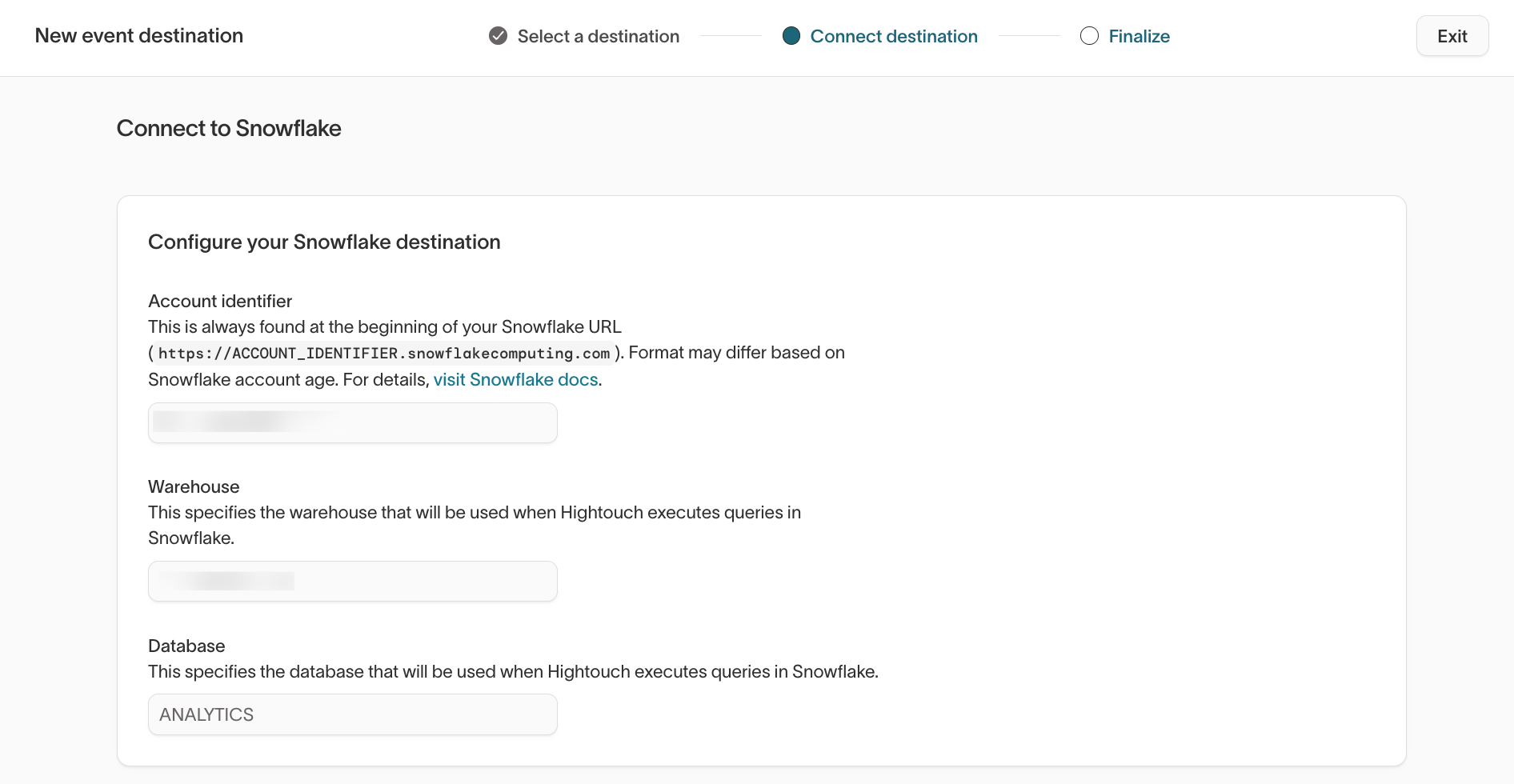Click the Configure your Snowflake destination heading

(324, 242)
